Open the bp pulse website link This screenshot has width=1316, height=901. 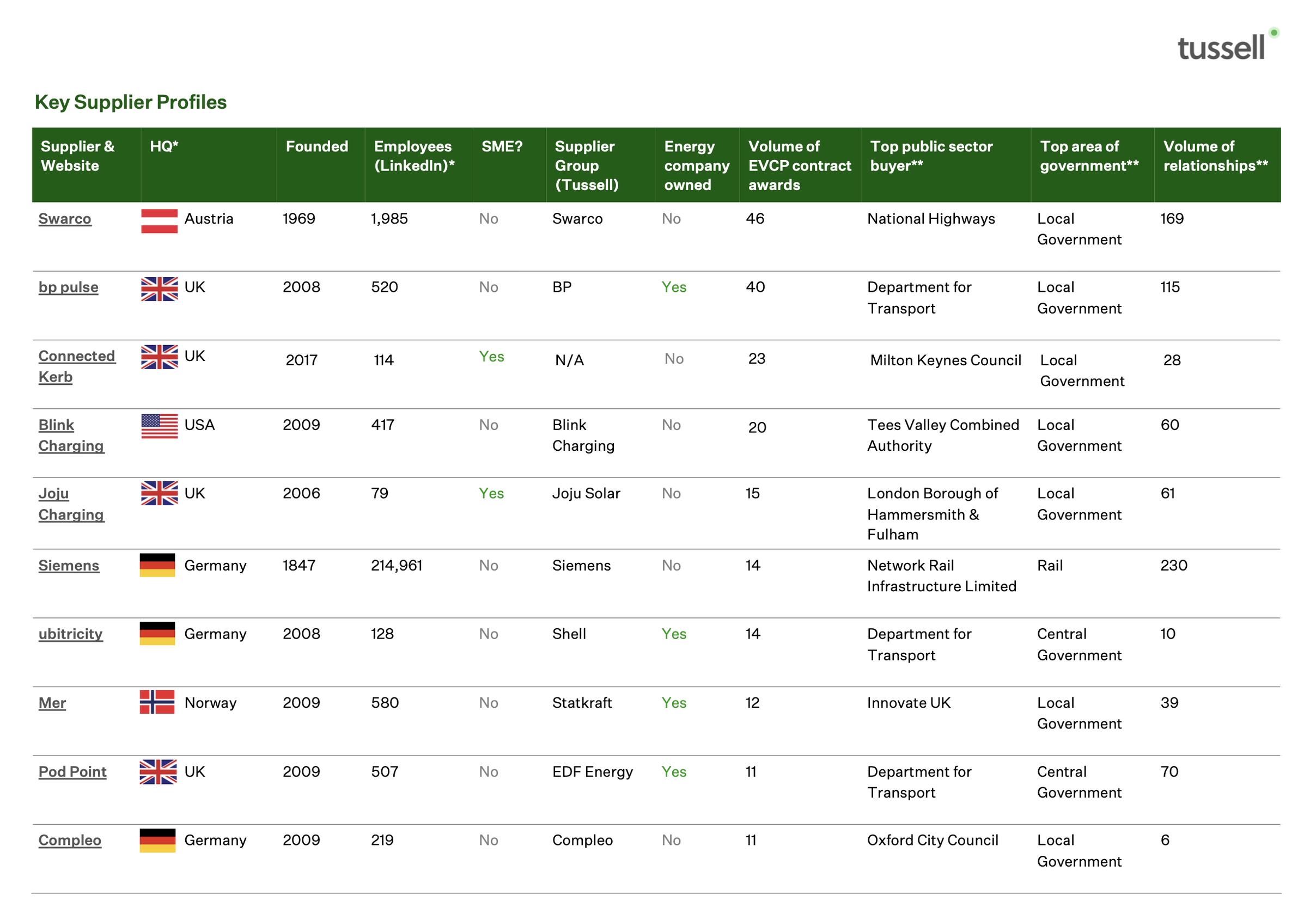point(69,287)
